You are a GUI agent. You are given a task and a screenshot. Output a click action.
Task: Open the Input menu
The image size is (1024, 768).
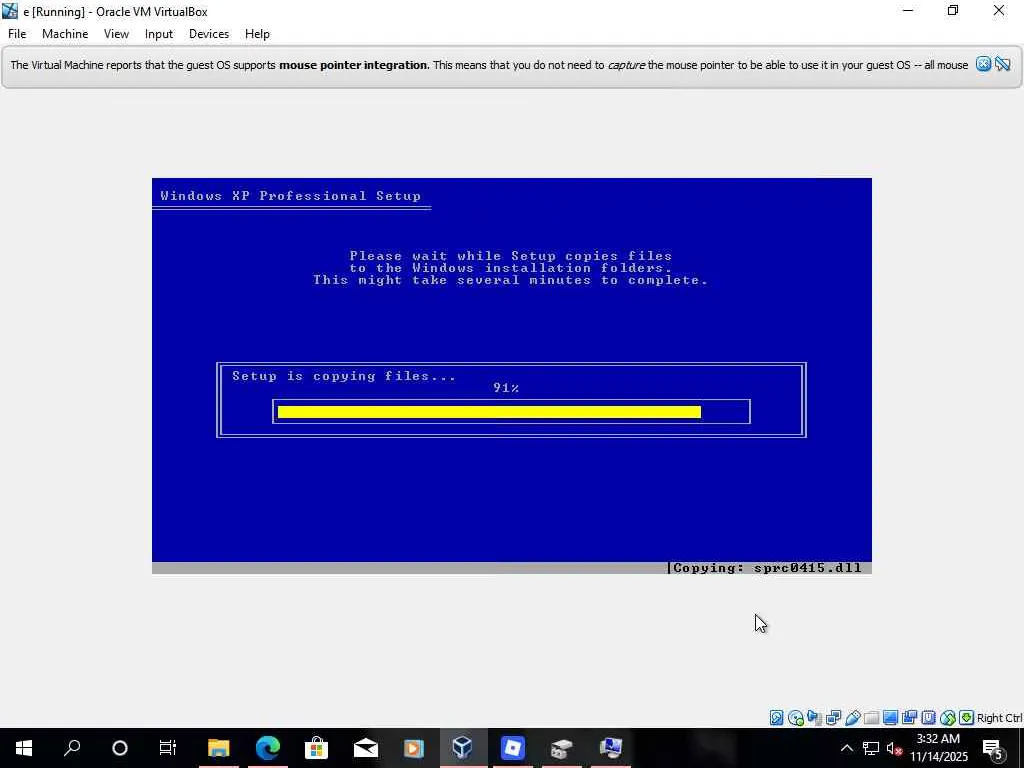159,34
